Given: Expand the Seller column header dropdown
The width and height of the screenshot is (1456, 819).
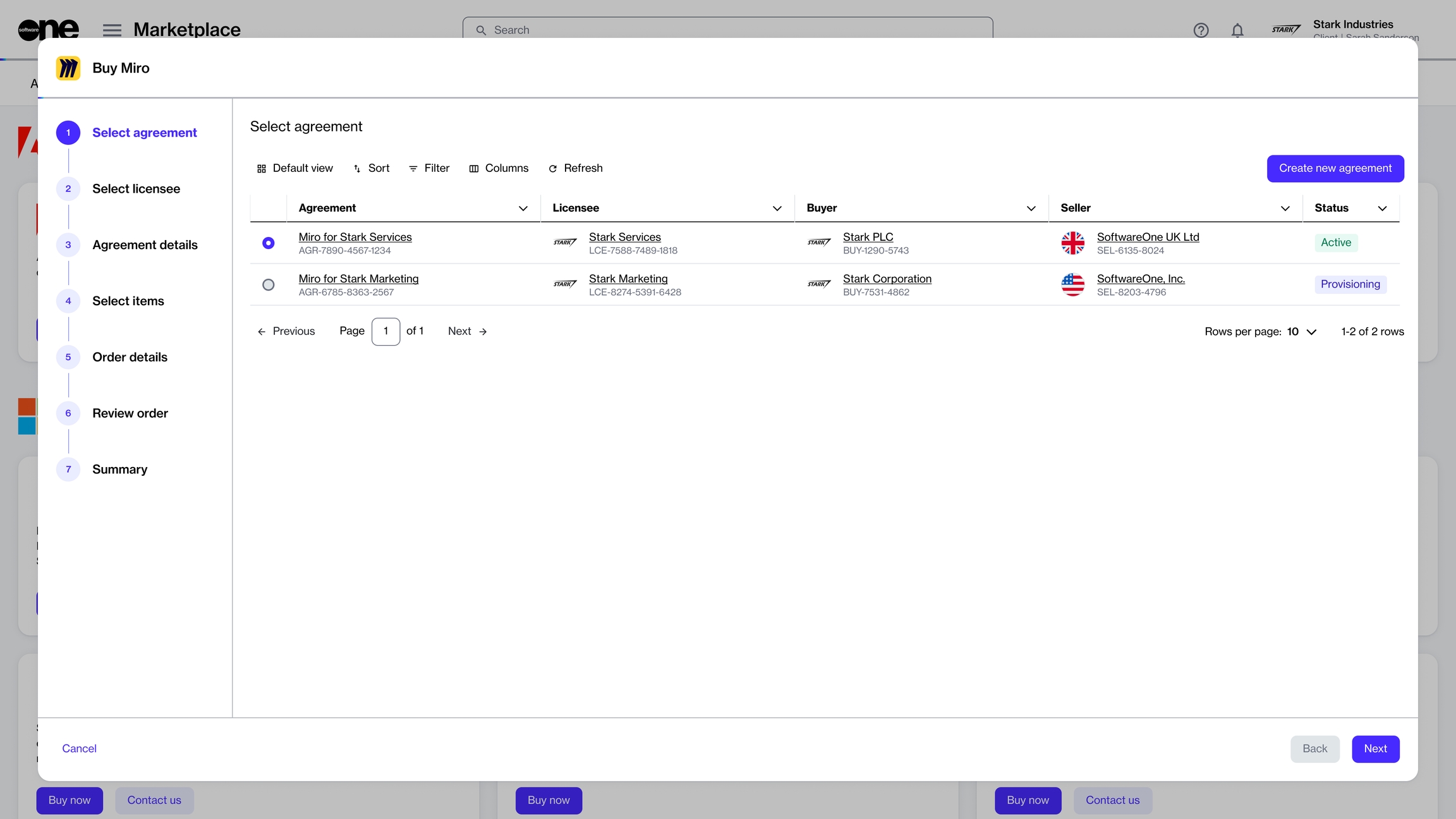Looking at the screenshot, I should [1285, 209].
